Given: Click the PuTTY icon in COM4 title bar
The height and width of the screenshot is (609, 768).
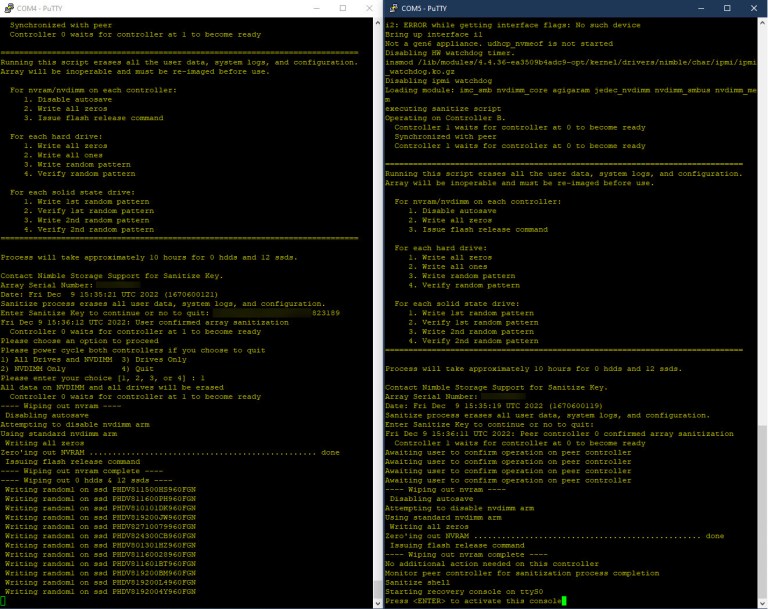Looking at the screenshot, I should coord(9,8).
